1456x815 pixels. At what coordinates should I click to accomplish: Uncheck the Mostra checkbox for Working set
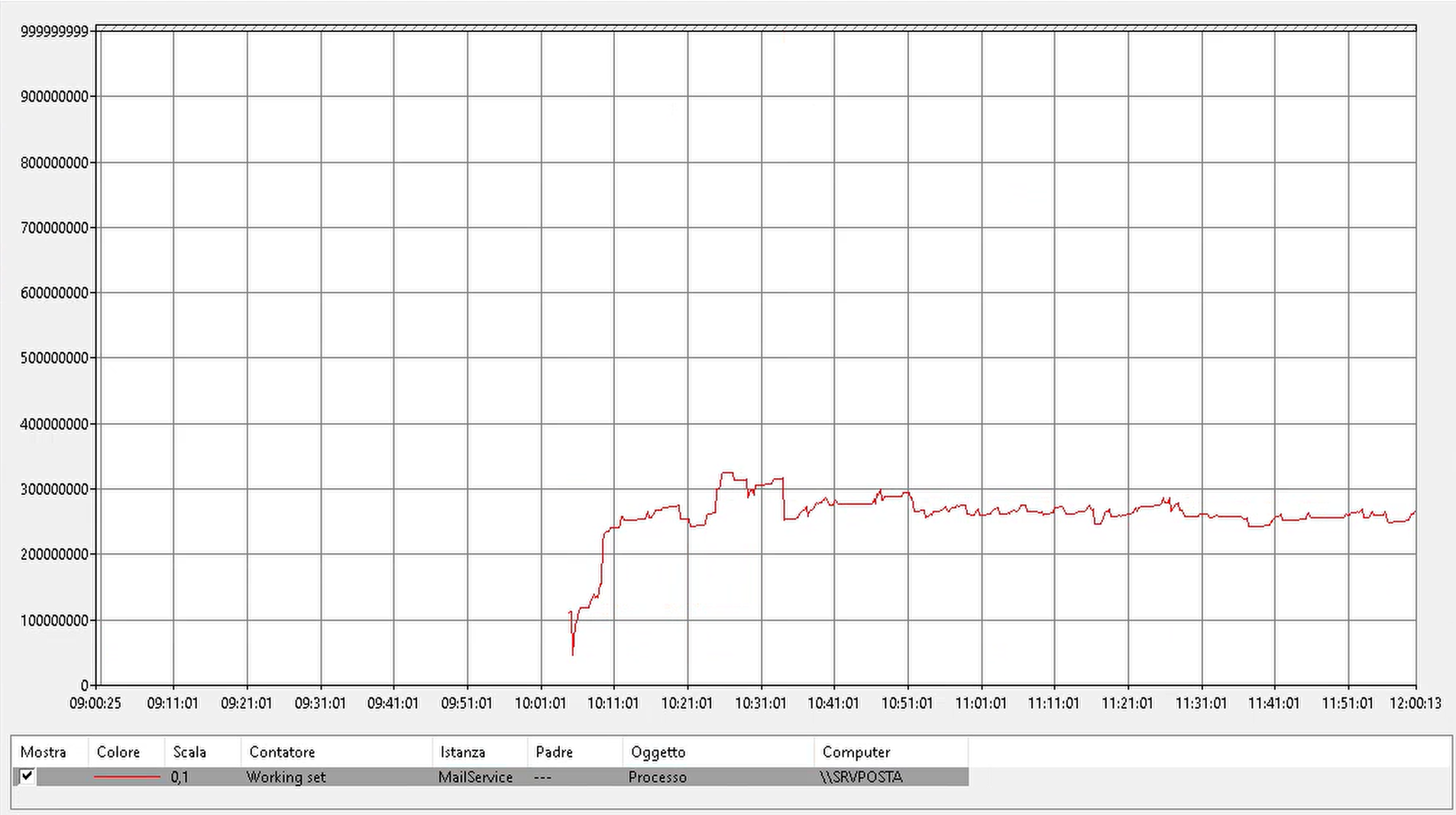click(27, 776)
